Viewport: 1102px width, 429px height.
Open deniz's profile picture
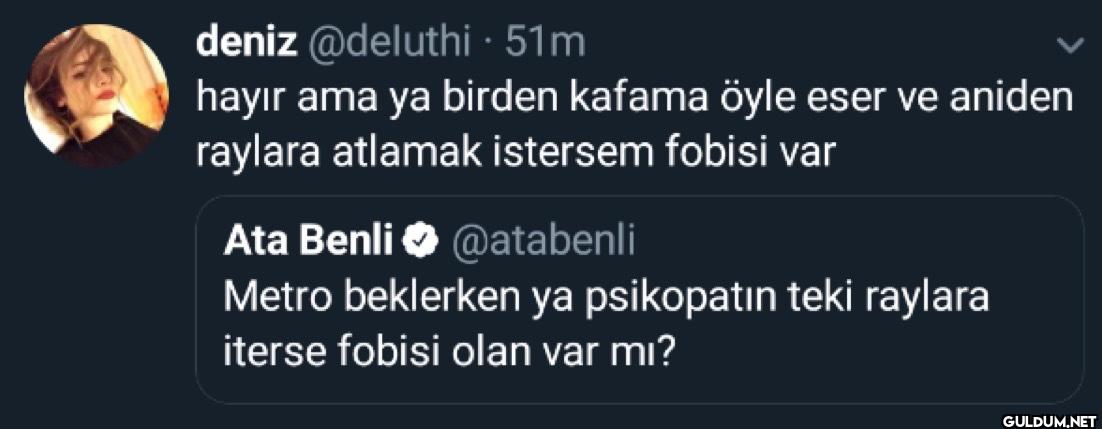point(97,96)
